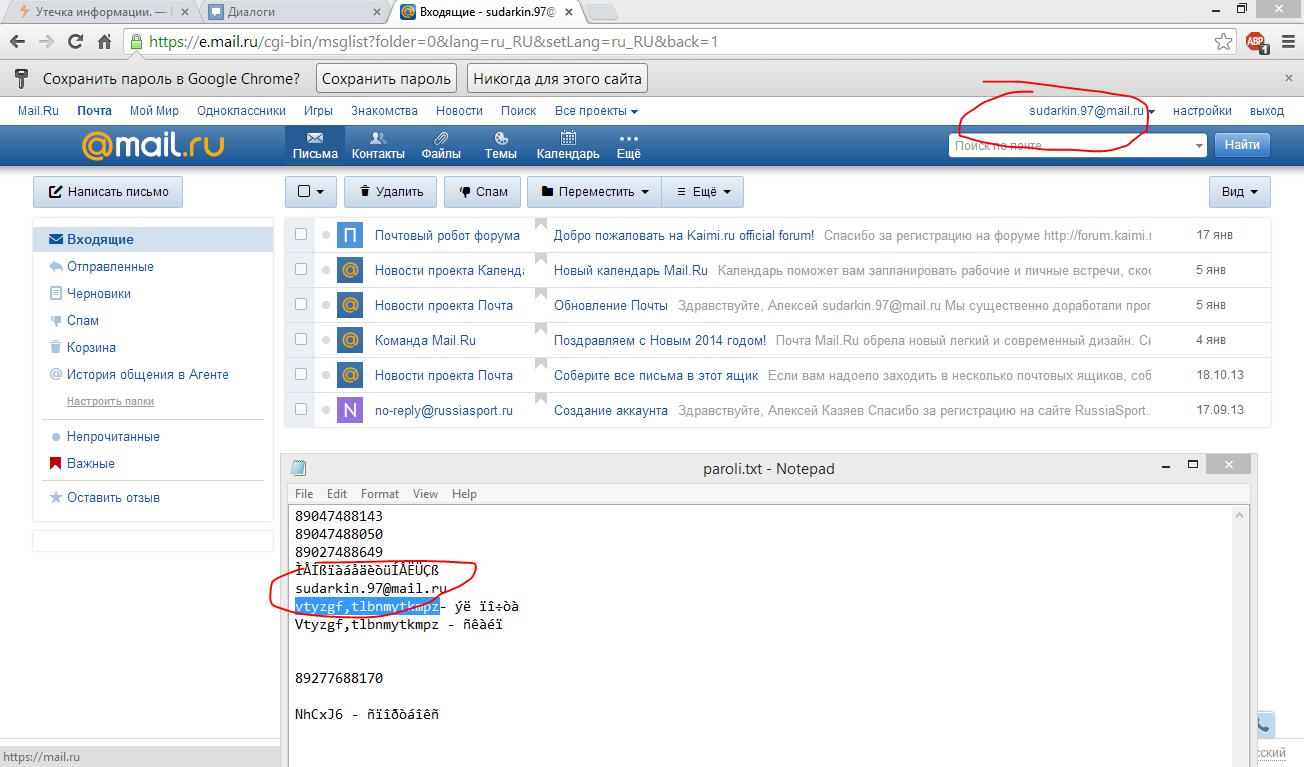Viewport: 1304px width, 767px height.
Task: Open the sudarkin.97@mail.ru account dropdown
Action: 1092,111
